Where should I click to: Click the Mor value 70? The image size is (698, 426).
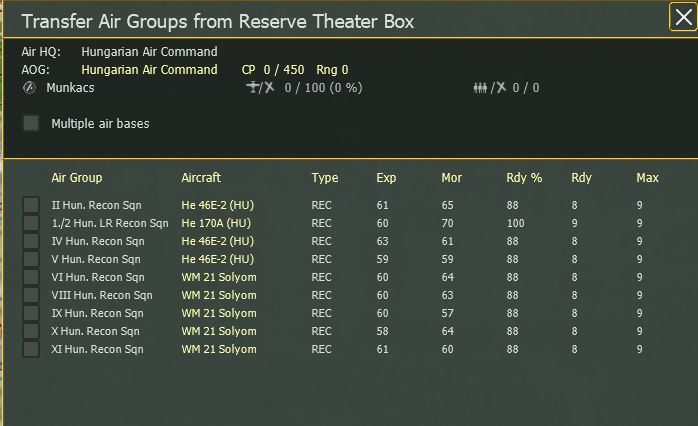[x=447, y=223]
